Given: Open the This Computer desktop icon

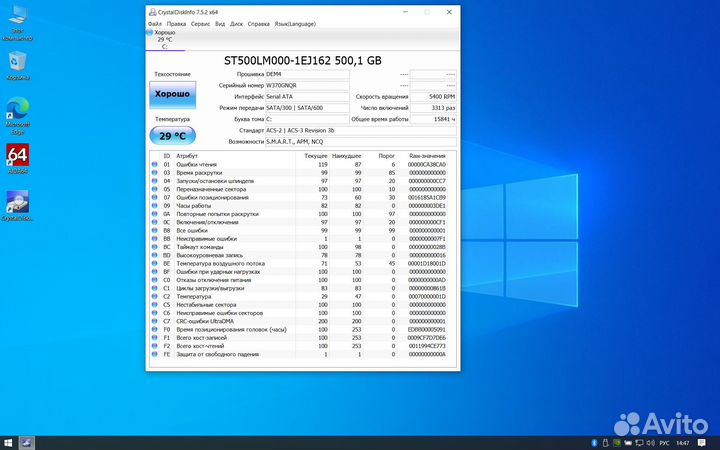Looking at the screenshot, I should (x=17, y=22).
